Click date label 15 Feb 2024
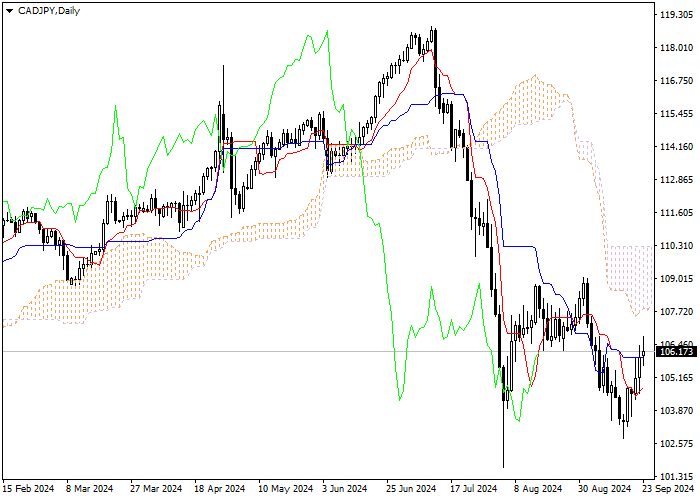The image size is (700, 500). (x=29, y=489)
